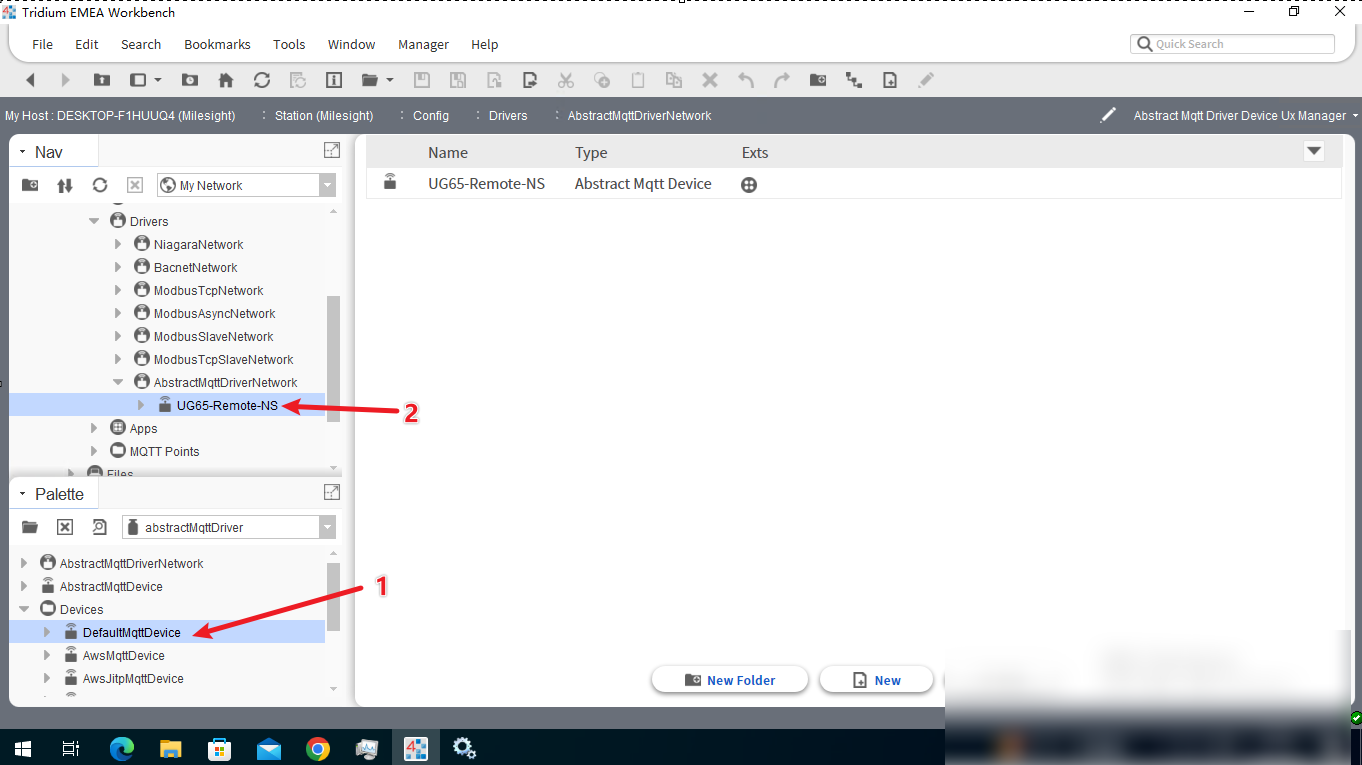Click the hierarchy tree icon in the toolbar
1362x765 pixels.
(x=854, y=80)
